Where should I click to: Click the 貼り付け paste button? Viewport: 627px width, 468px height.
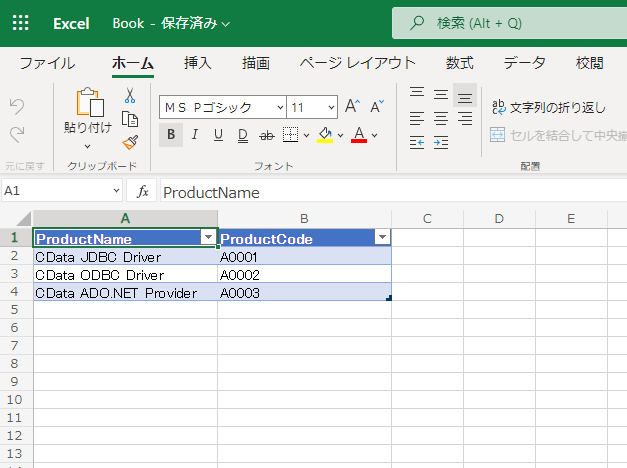[88, 111]
